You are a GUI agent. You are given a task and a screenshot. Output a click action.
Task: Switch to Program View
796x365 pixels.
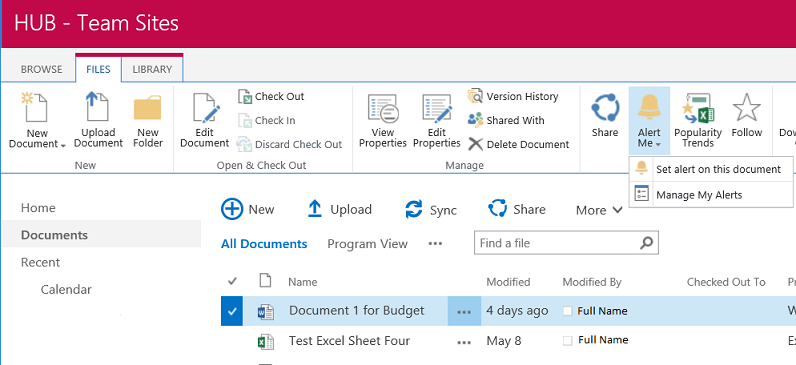[x=368, y=244]
